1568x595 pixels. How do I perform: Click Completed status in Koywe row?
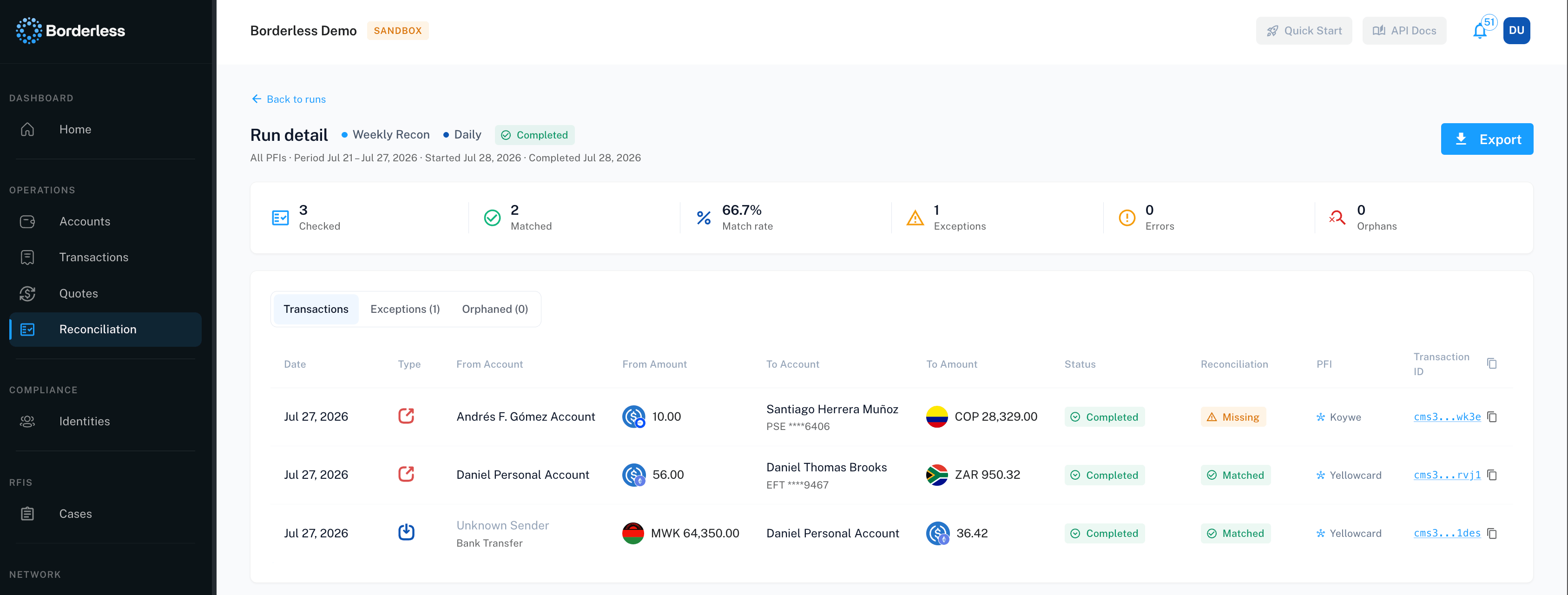(1104, 417)
